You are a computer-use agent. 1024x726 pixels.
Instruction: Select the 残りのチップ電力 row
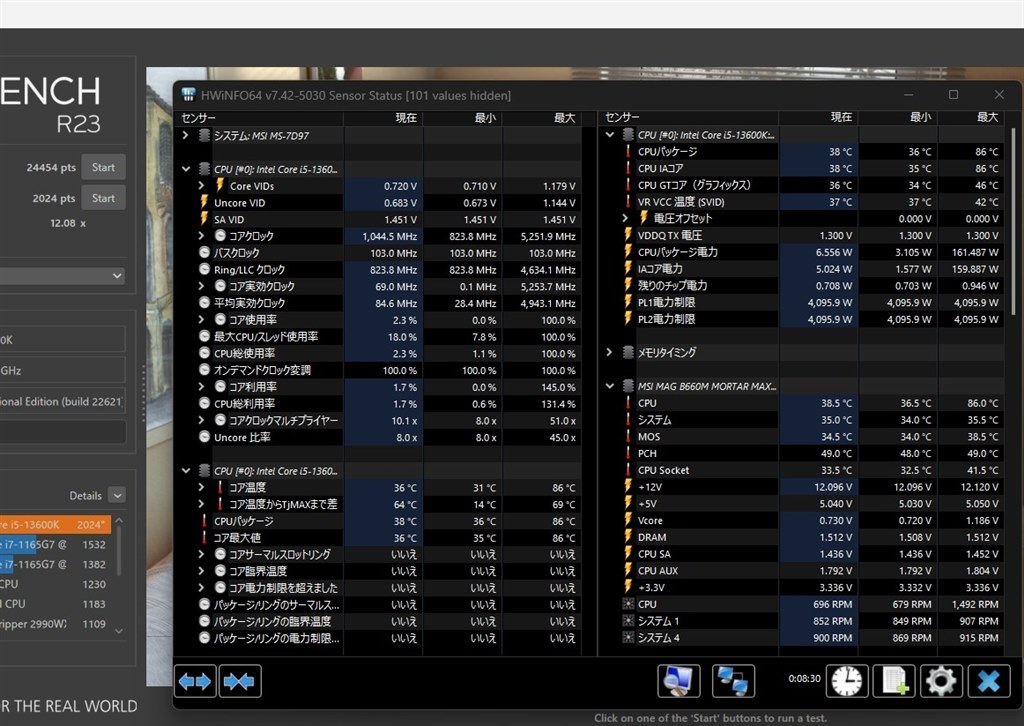click(x=812, y=285)
